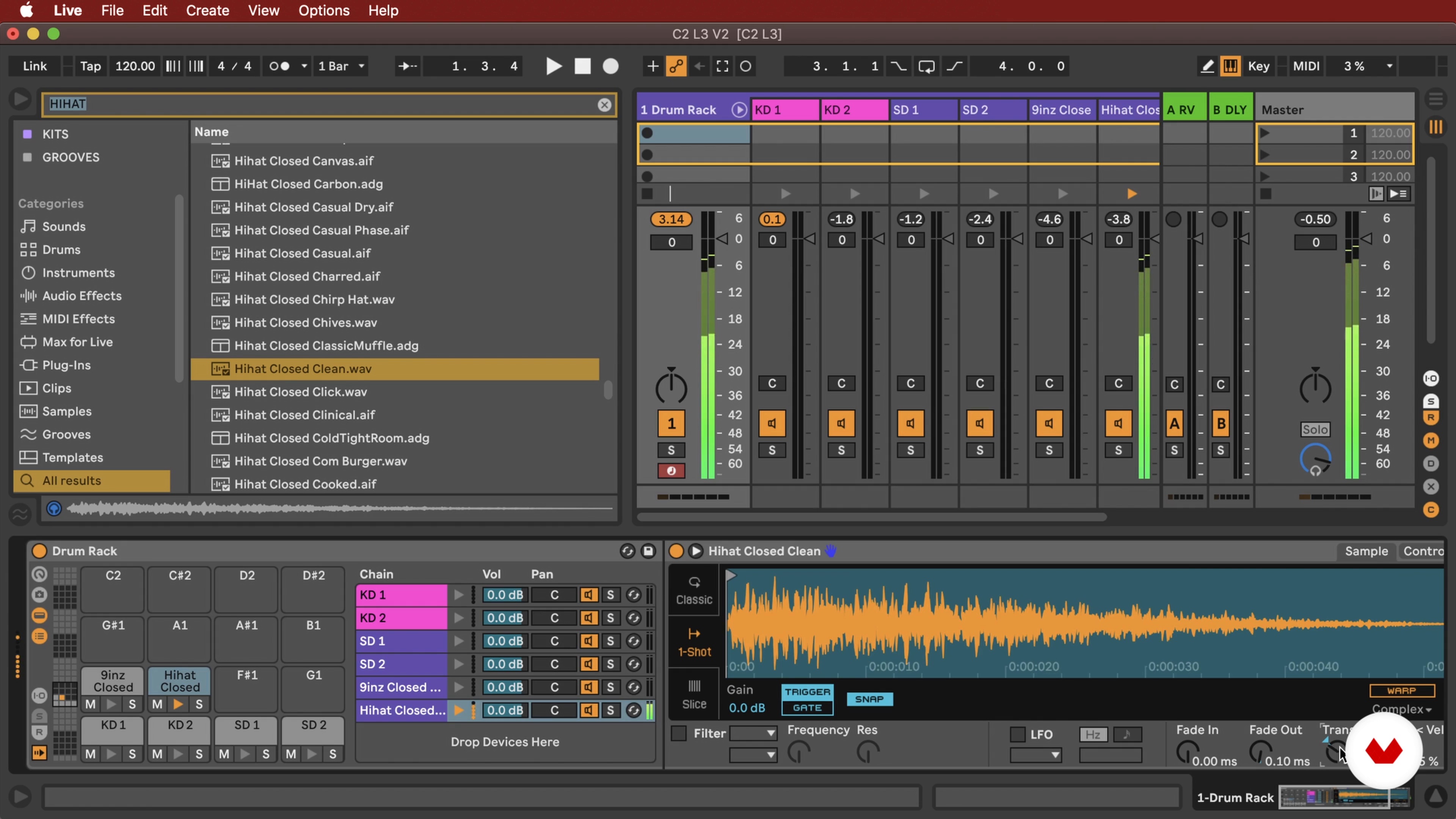Arm the Arrangement Record button
The height and width of the screenshot is (819, 1456).
pyautogui.click(x=610, y=66)
